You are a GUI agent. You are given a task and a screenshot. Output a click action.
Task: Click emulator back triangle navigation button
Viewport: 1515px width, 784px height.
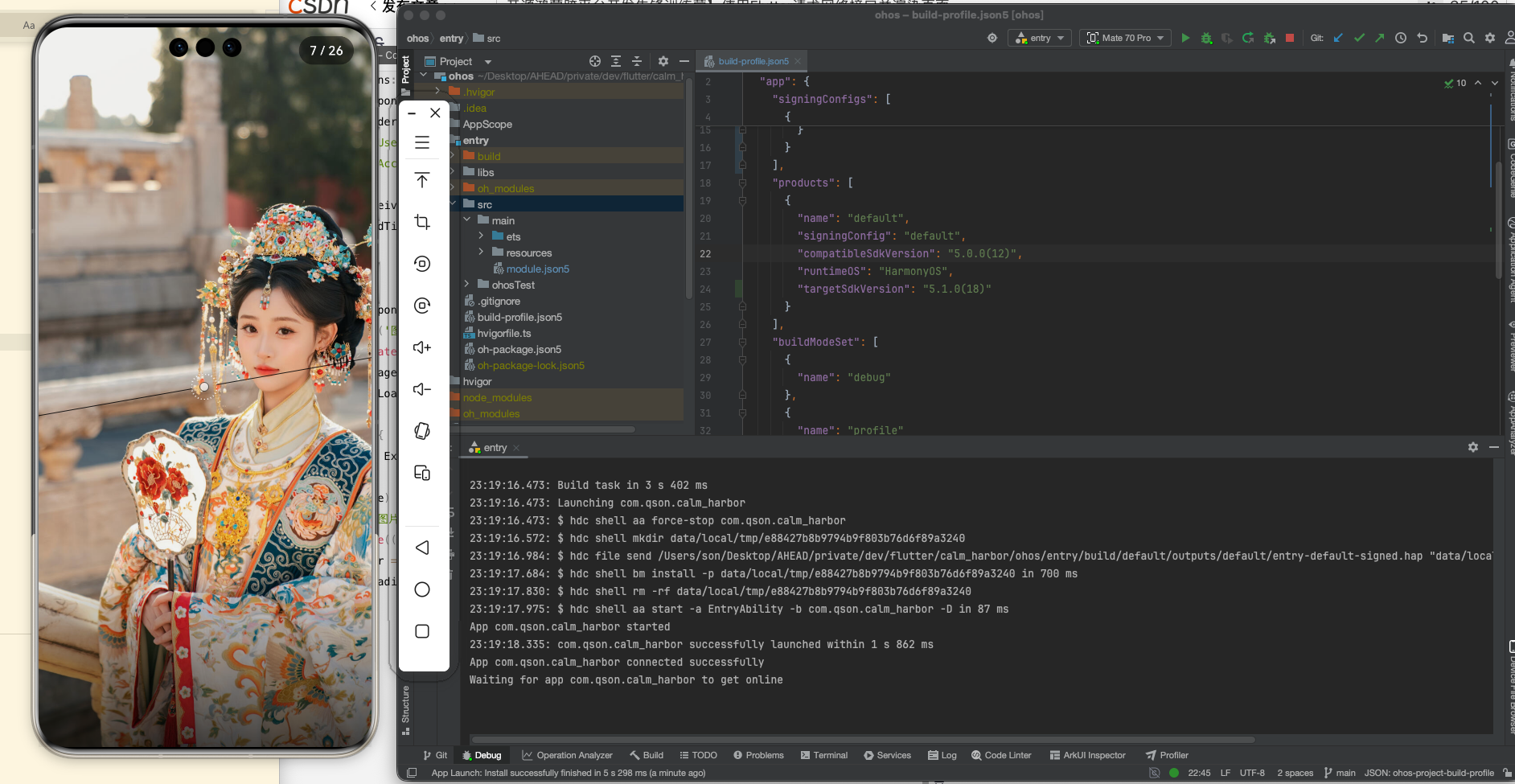(422, 548)
